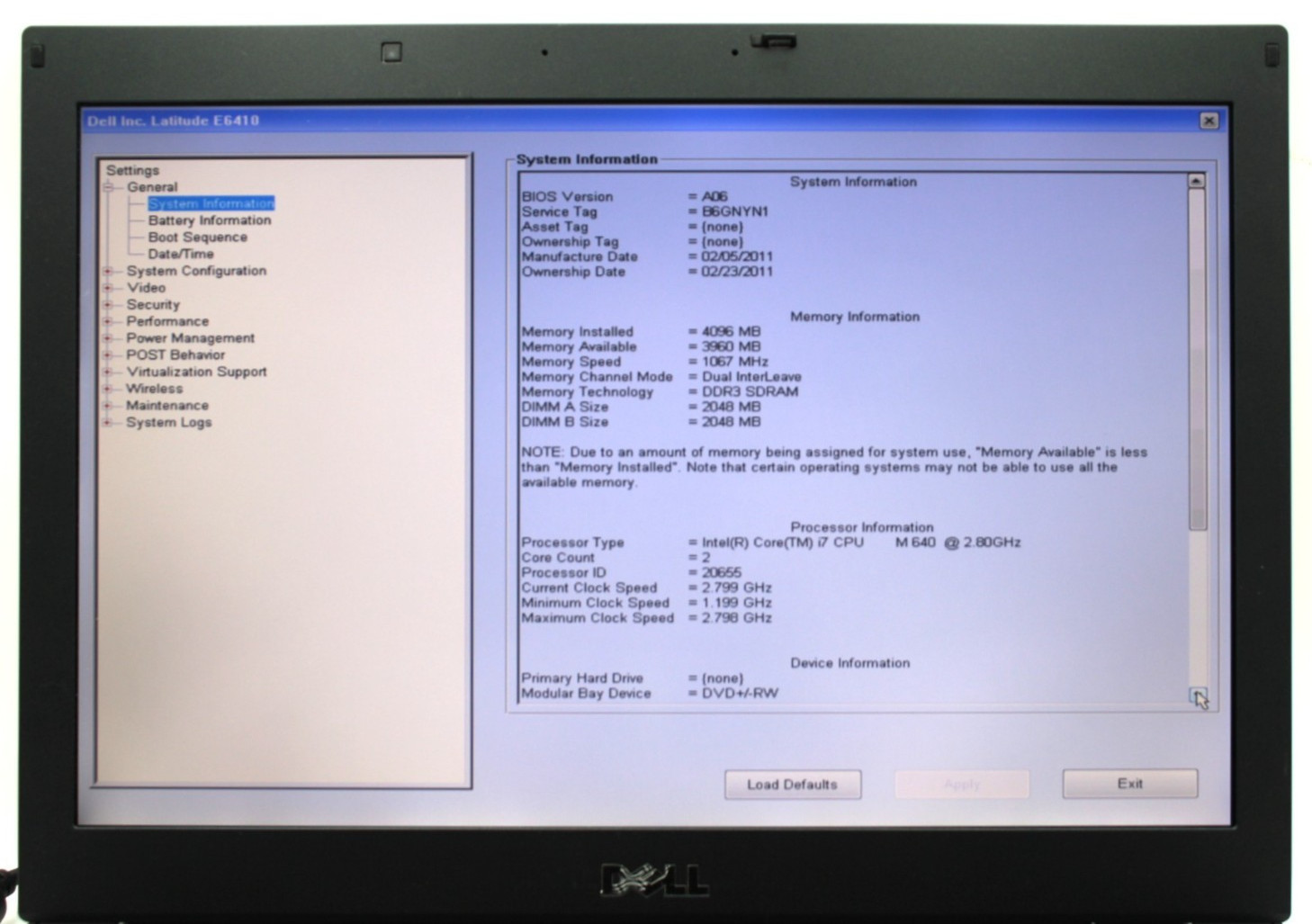Expand the Security settings node
This screenshot has width=1312, height=924.
tap(108, 305)
